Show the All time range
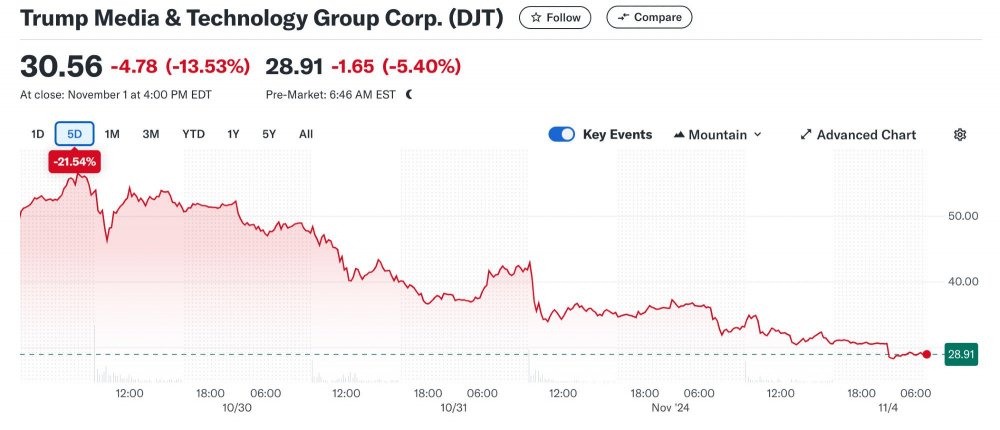Image resolution: width=1000 pixels, height=430 pixels. click(306, 134)
